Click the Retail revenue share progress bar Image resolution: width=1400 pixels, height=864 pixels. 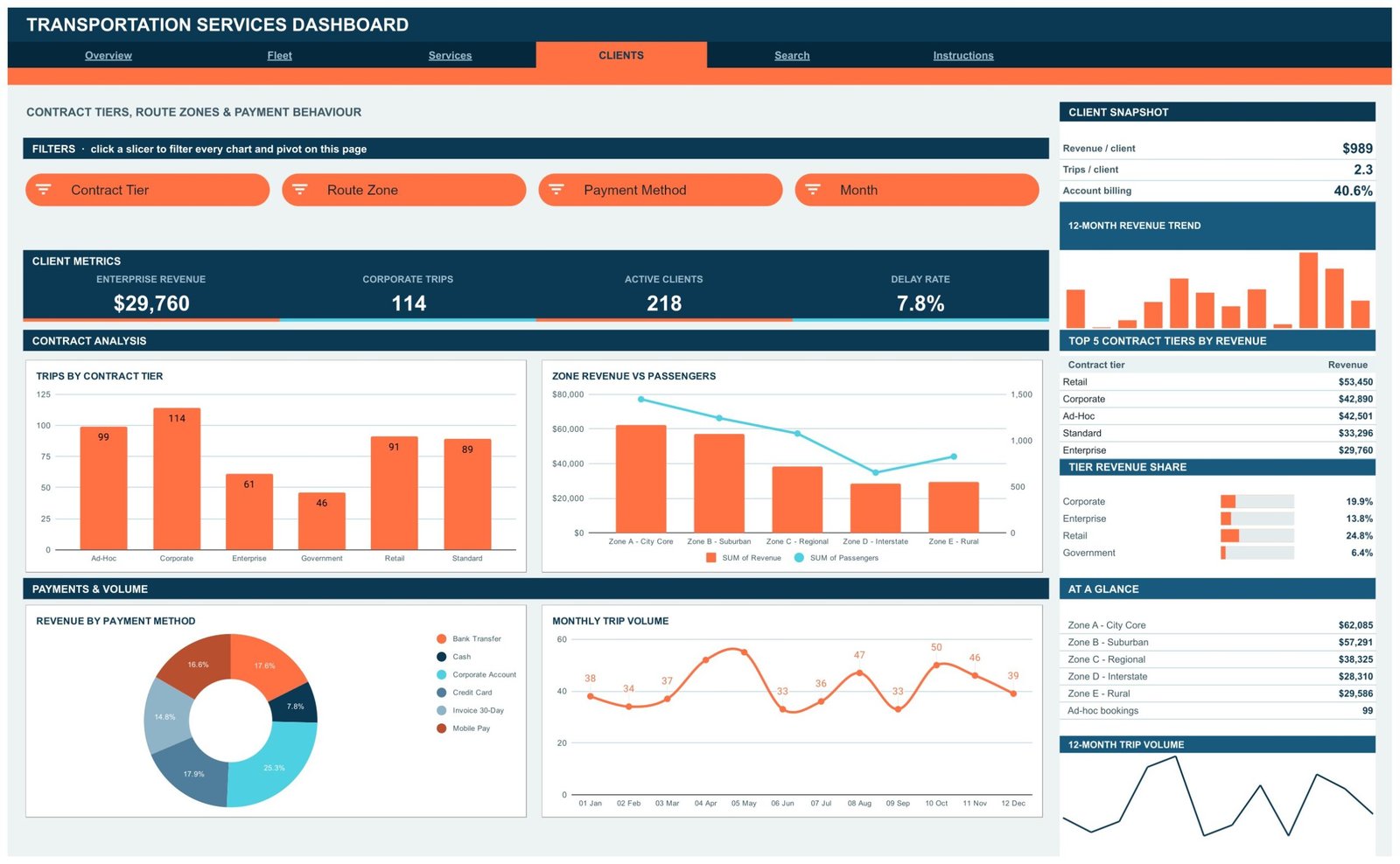1256,536
